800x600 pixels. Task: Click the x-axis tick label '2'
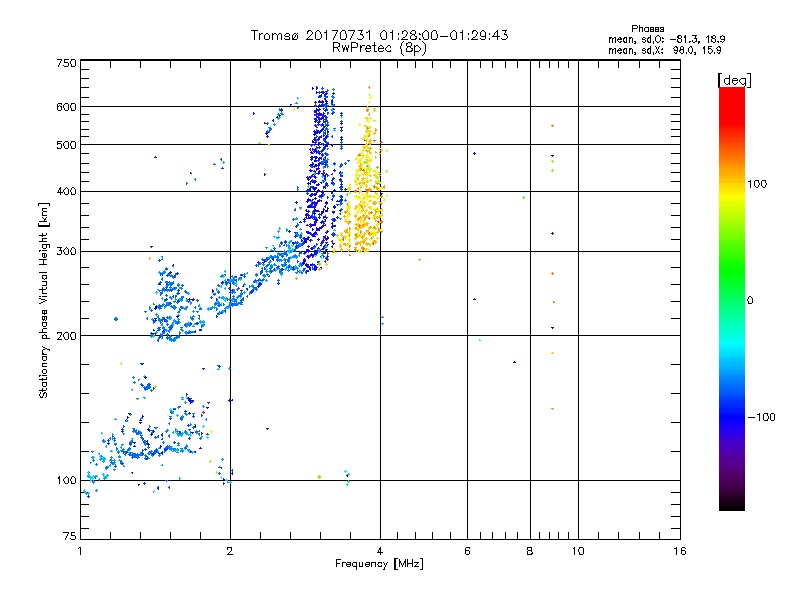tap(230, 551)
